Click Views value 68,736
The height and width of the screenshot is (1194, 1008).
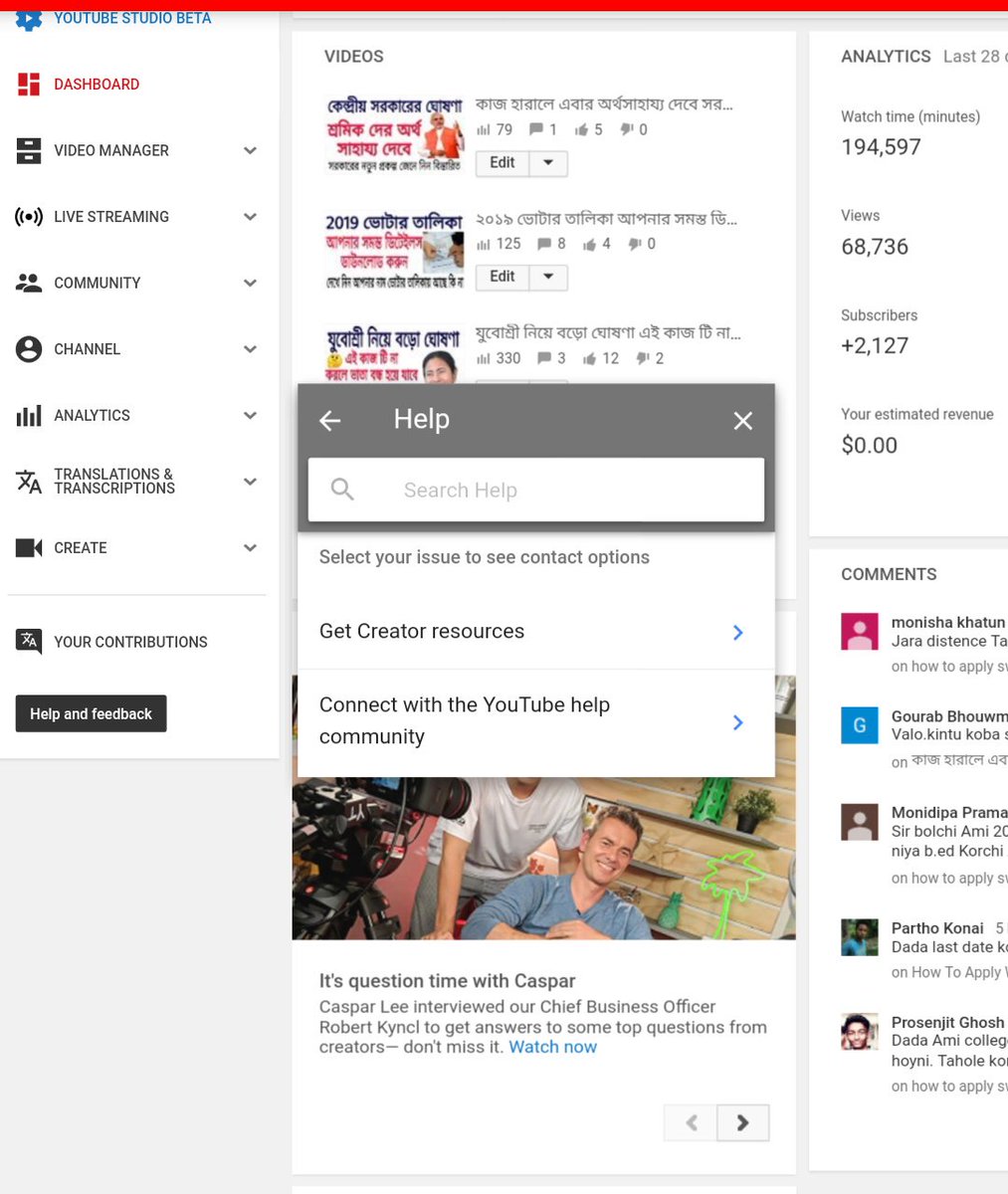875,247
